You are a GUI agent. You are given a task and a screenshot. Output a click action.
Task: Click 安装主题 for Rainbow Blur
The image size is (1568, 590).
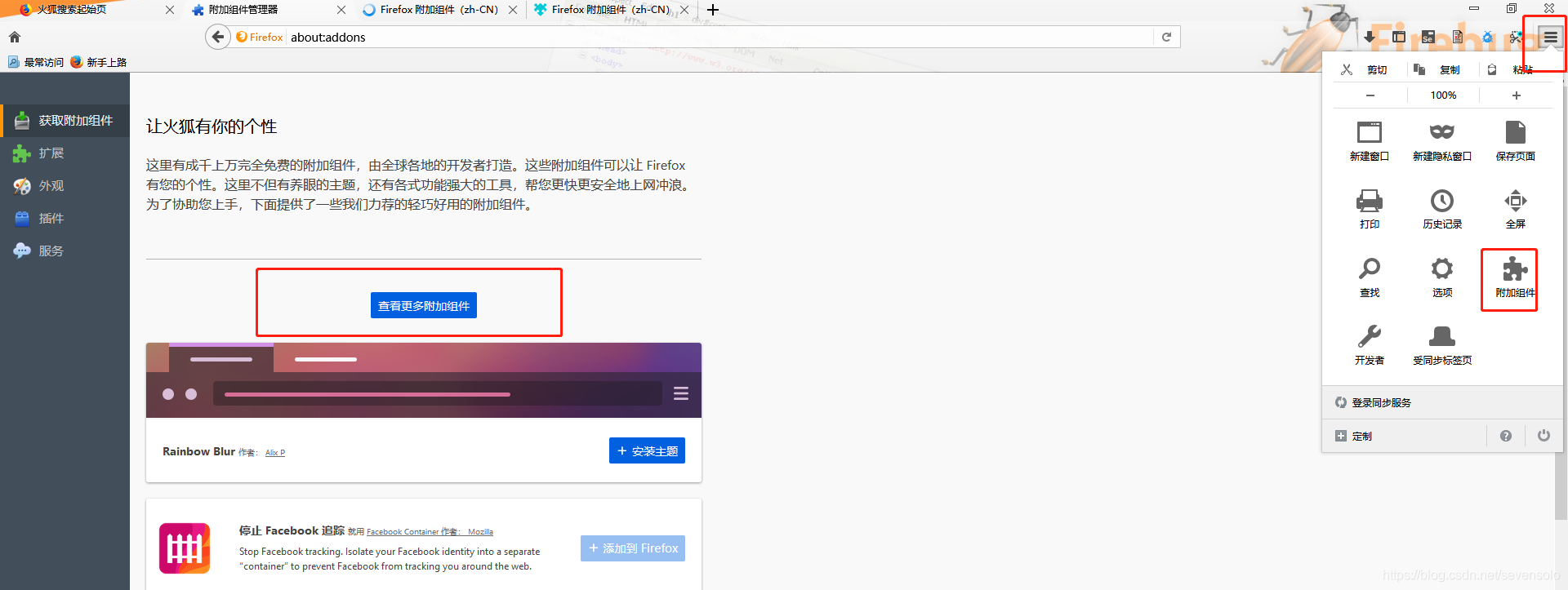(647, 450)
